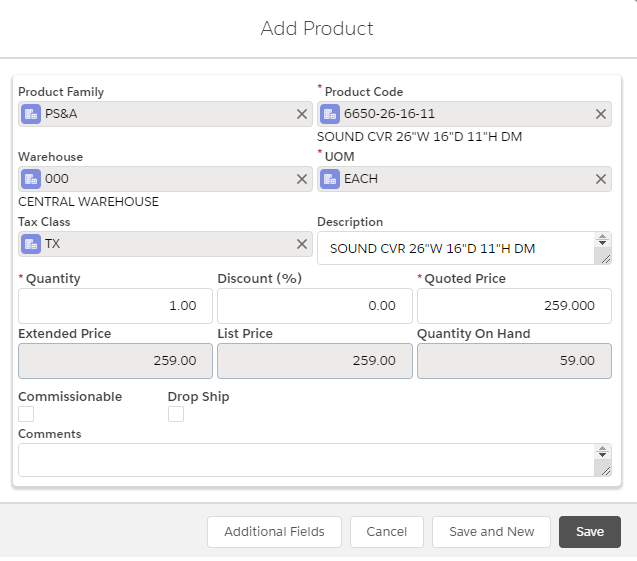Click the Extended Price read-only field
Image resolution: width=637 pixels, height=561 pixels.
click(x=115, y=361)
